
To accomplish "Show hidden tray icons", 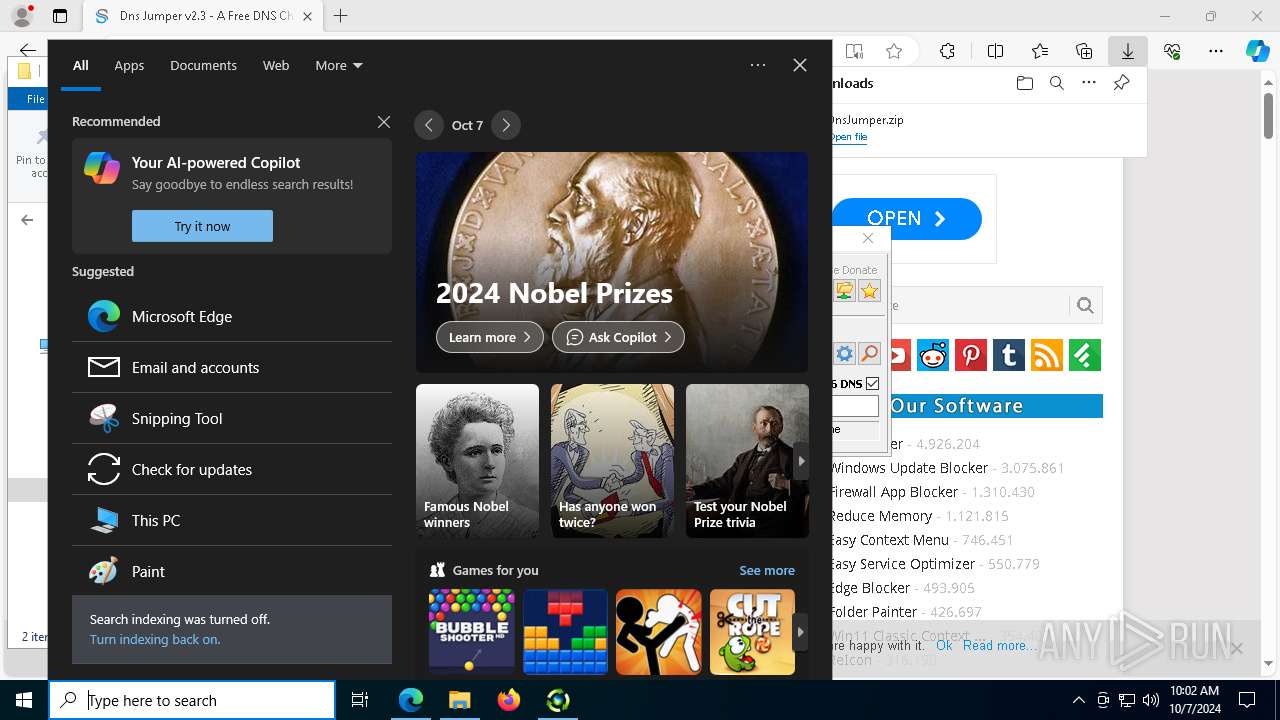I will (x=1078, y=700).
